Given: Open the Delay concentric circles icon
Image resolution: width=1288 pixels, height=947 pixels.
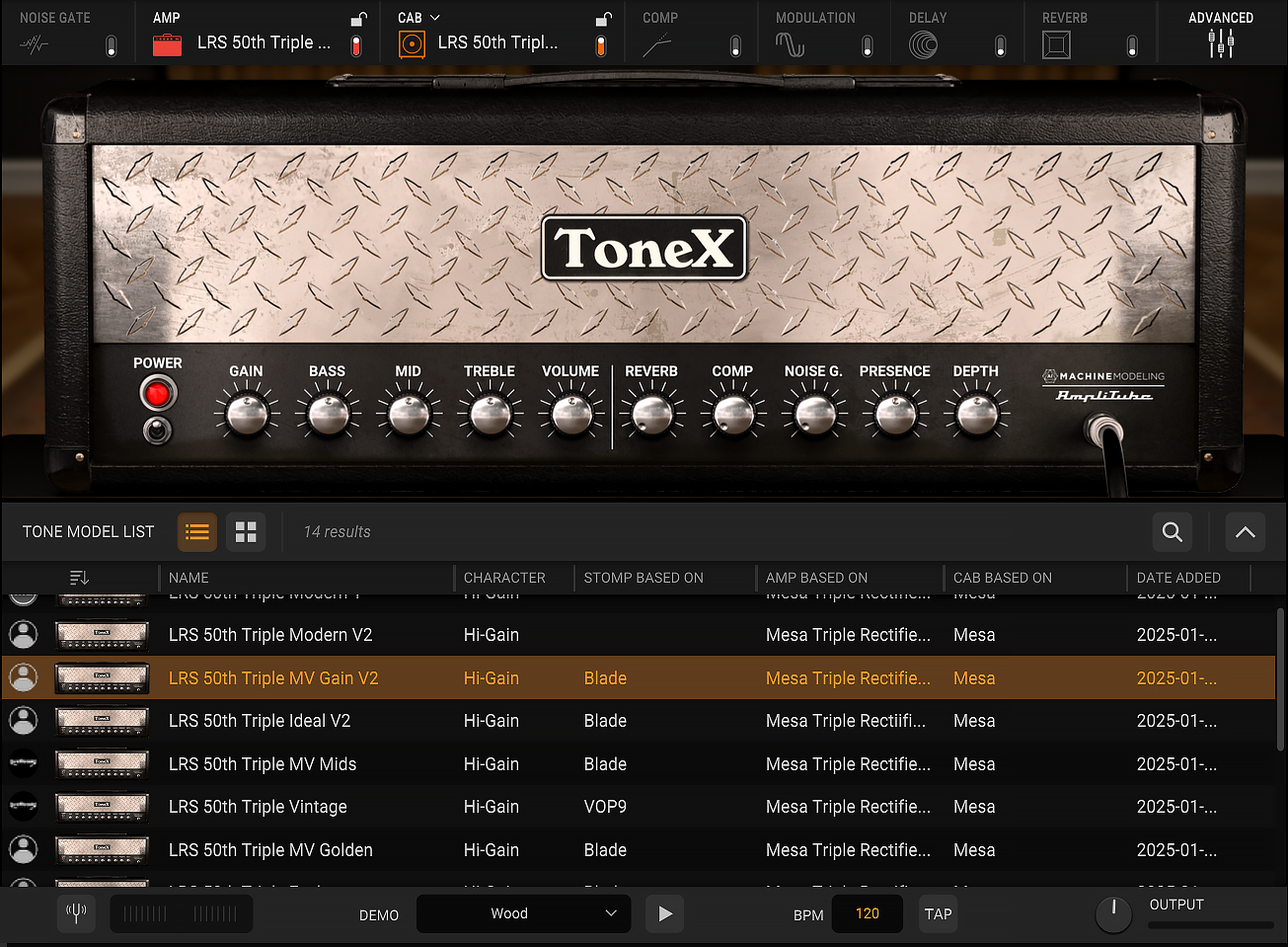Looking at the screenshot, I should 924,44.
